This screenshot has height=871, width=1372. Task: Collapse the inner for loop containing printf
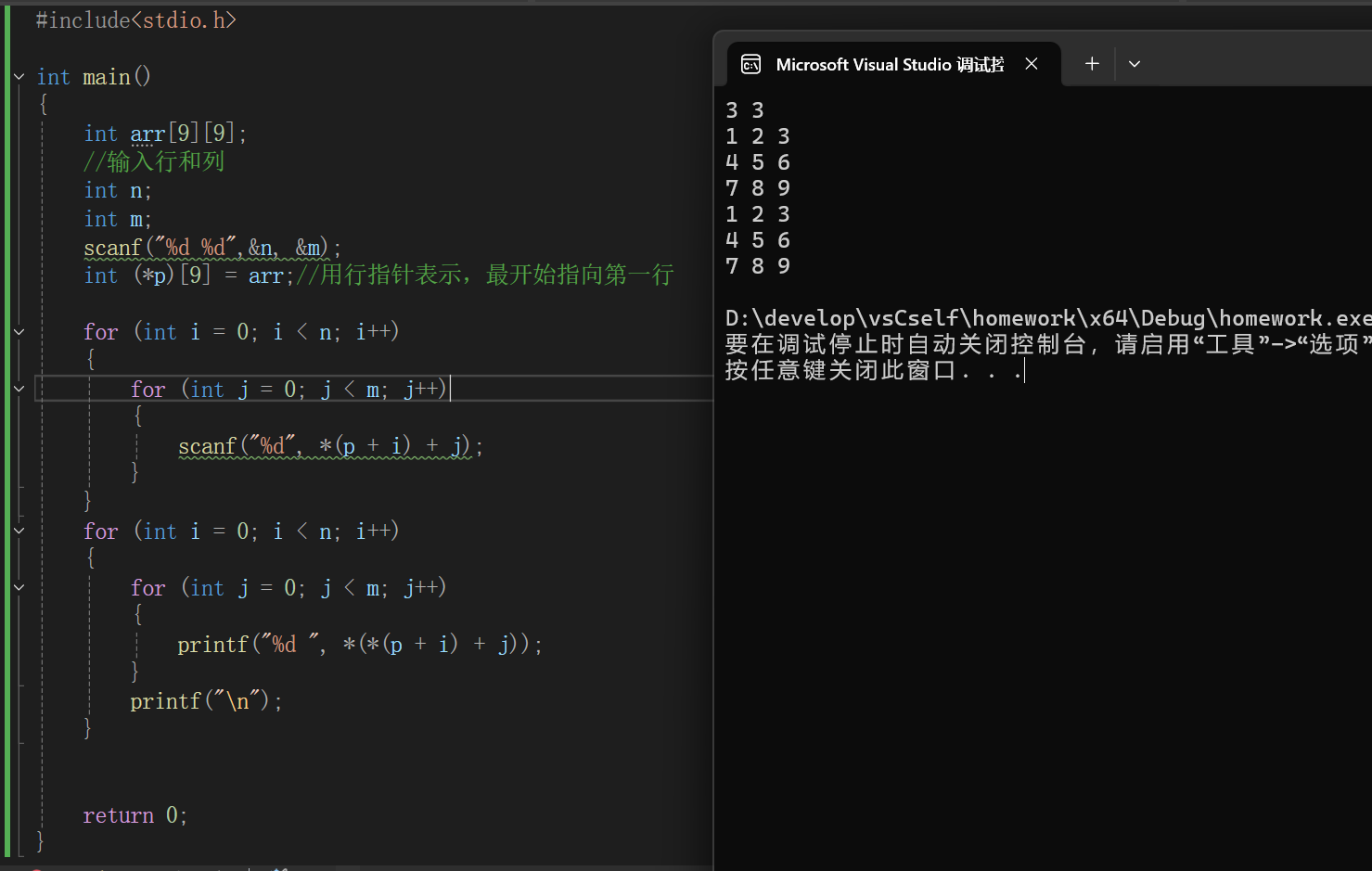point(19,587)
